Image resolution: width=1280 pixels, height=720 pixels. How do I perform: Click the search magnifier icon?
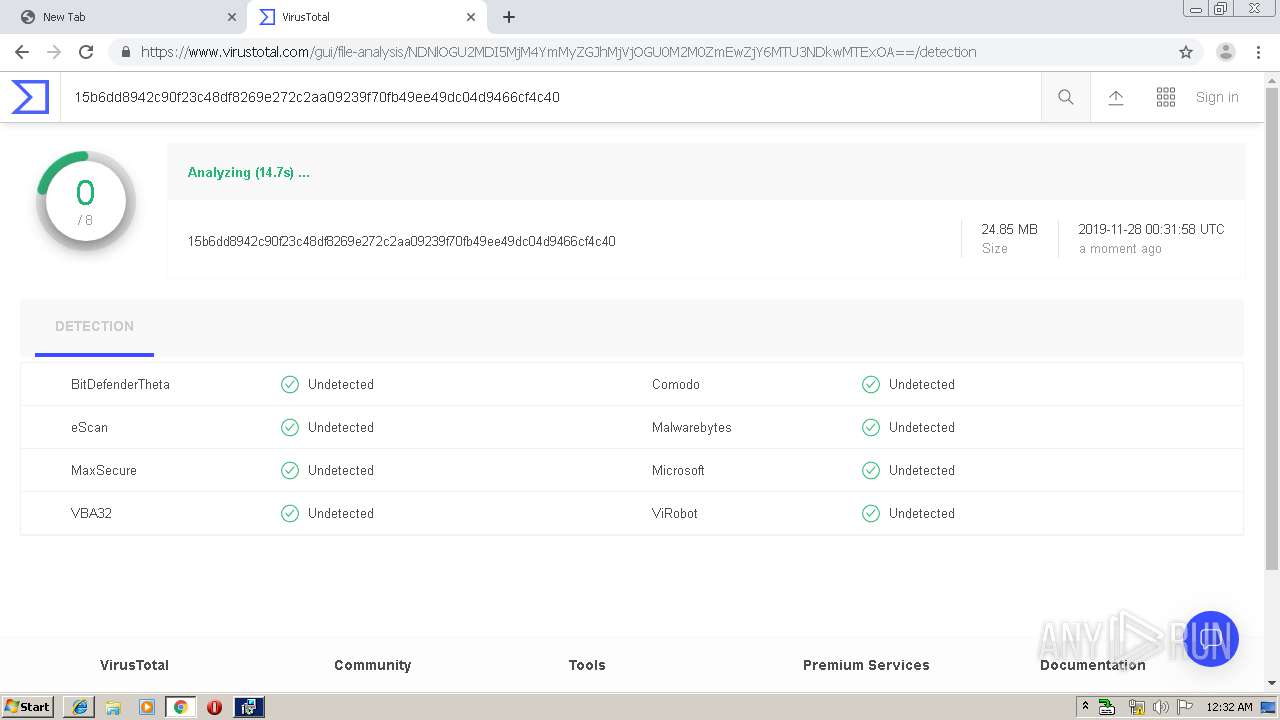click(x=1066, y=97)
